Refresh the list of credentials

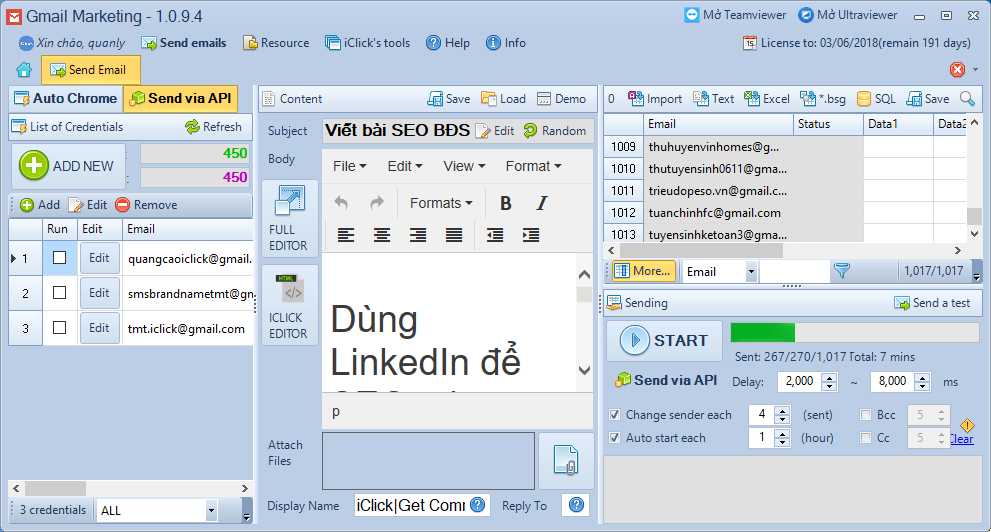(214, 127)
